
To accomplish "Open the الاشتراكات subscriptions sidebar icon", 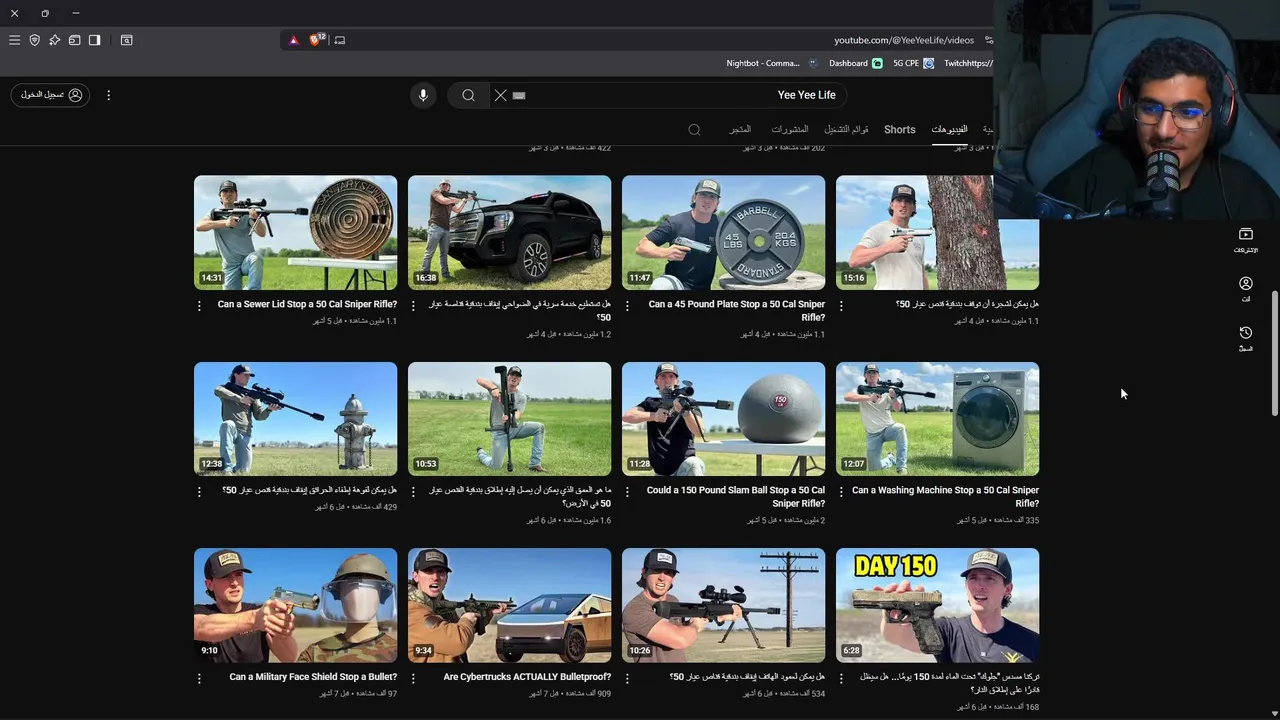I will pos(1246,240).
